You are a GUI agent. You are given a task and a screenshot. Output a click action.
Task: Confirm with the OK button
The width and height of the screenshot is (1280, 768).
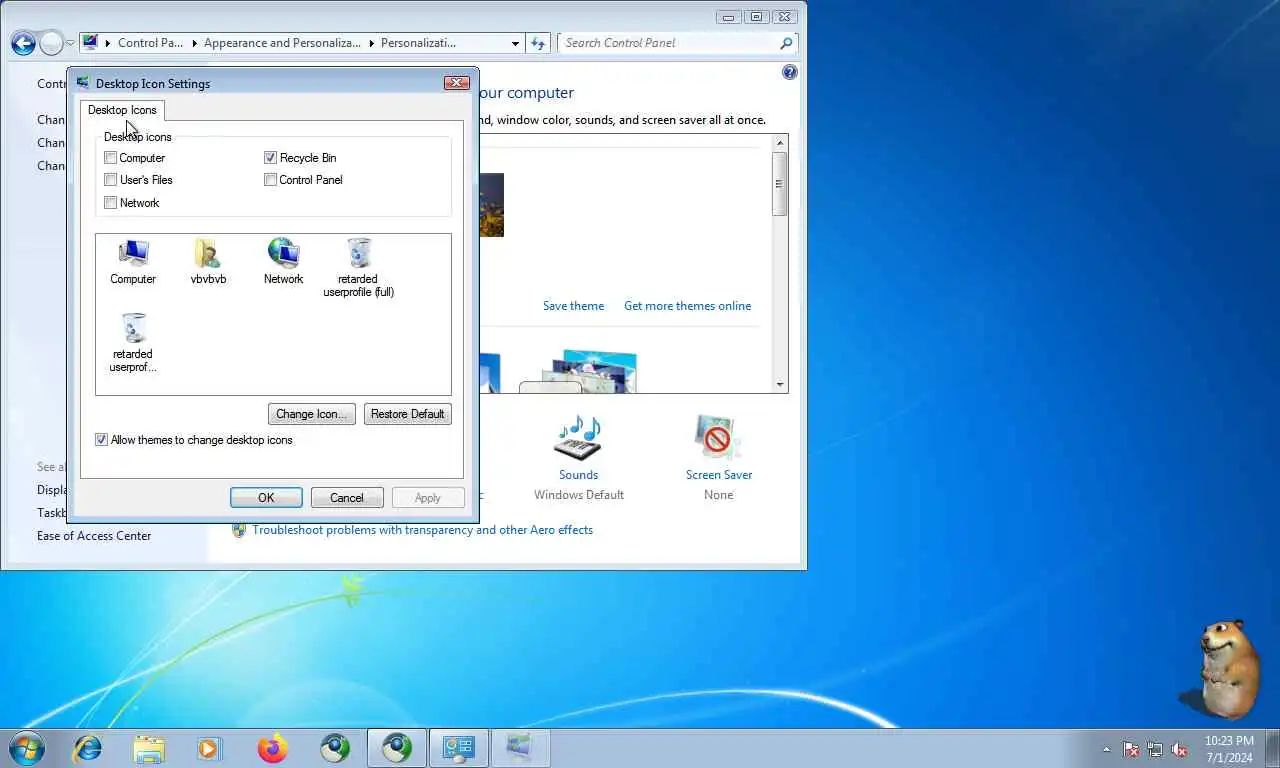pyautogui.click(x=266, y=498)
